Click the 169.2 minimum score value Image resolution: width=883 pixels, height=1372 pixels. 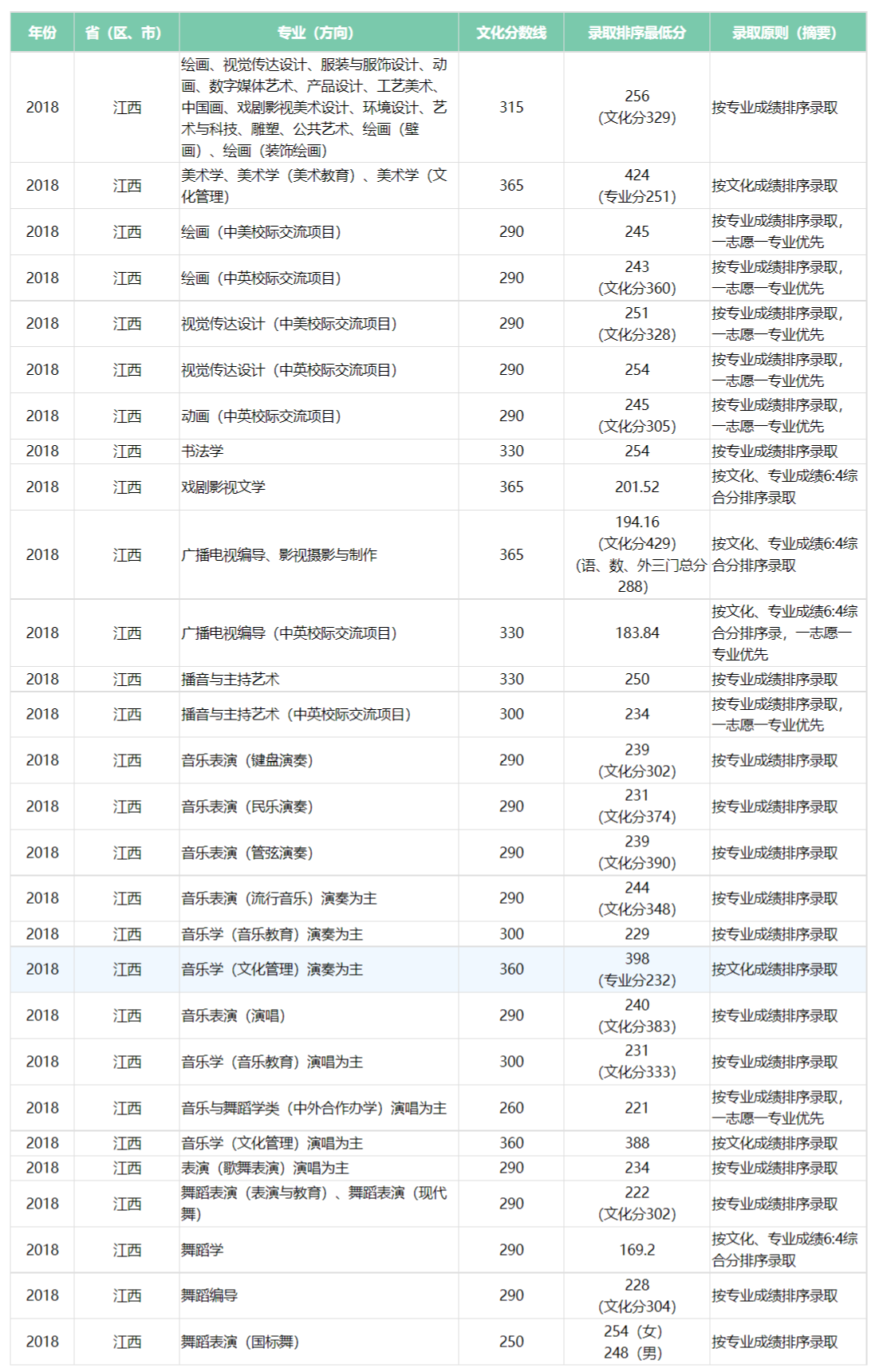point(637,1250)
